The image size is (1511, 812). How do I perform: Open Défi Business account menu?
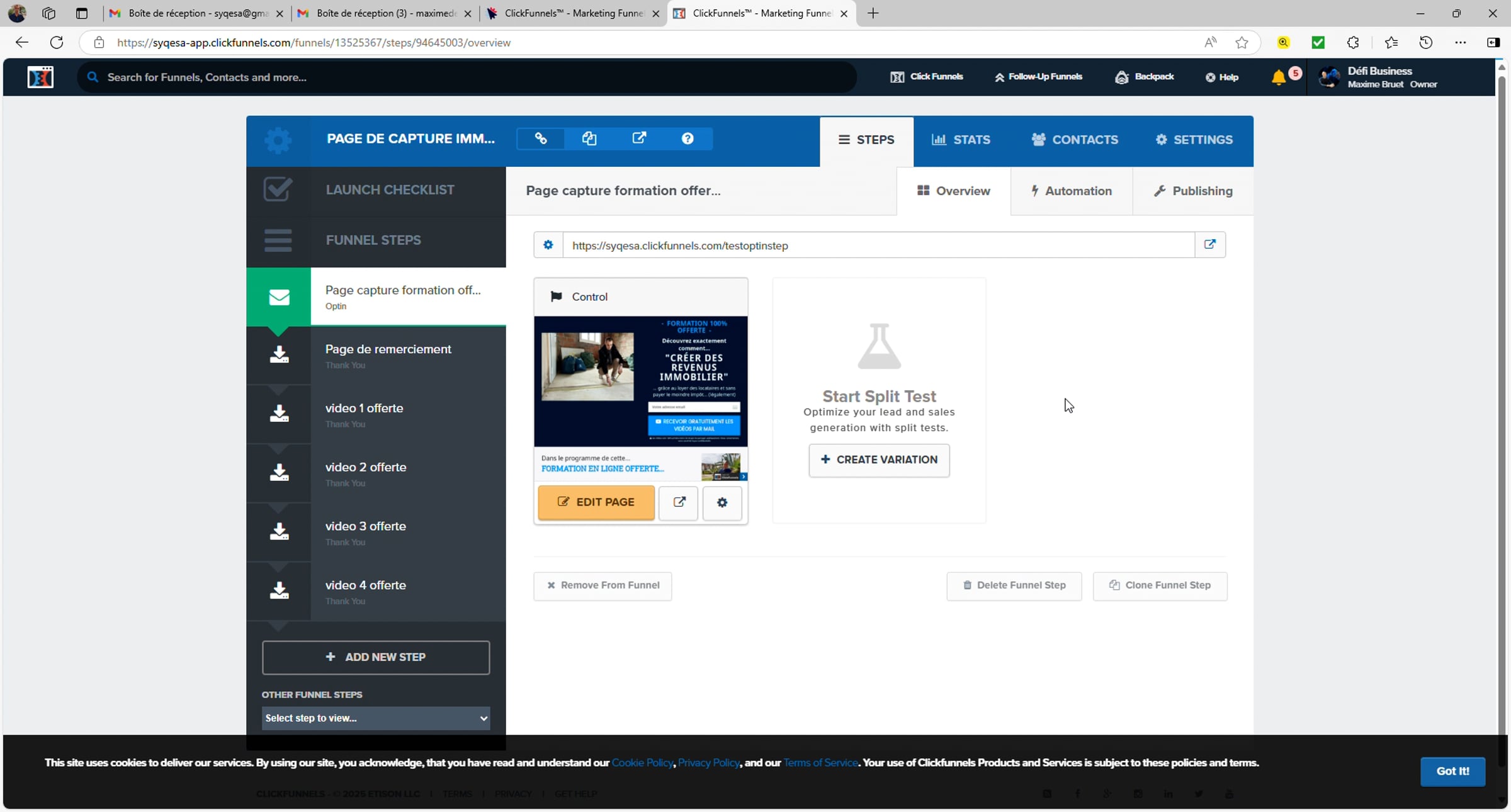pos(1379,77)
